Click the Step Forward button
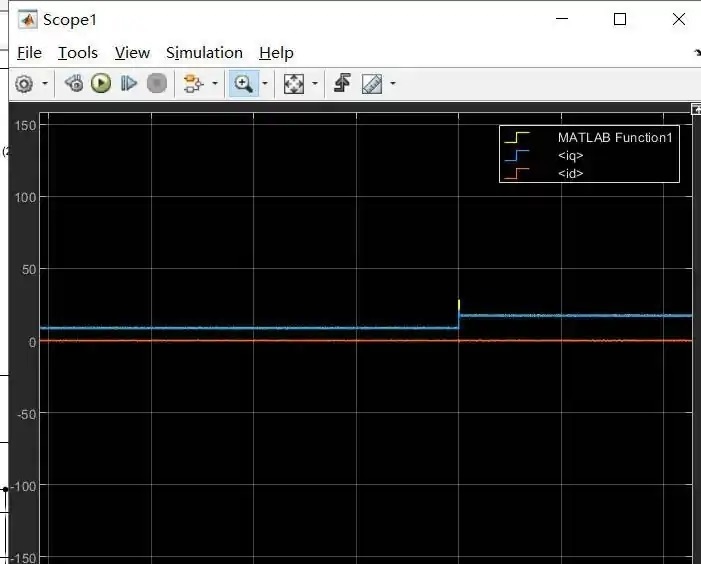701x564 pixels. click(x=129, y=84)
